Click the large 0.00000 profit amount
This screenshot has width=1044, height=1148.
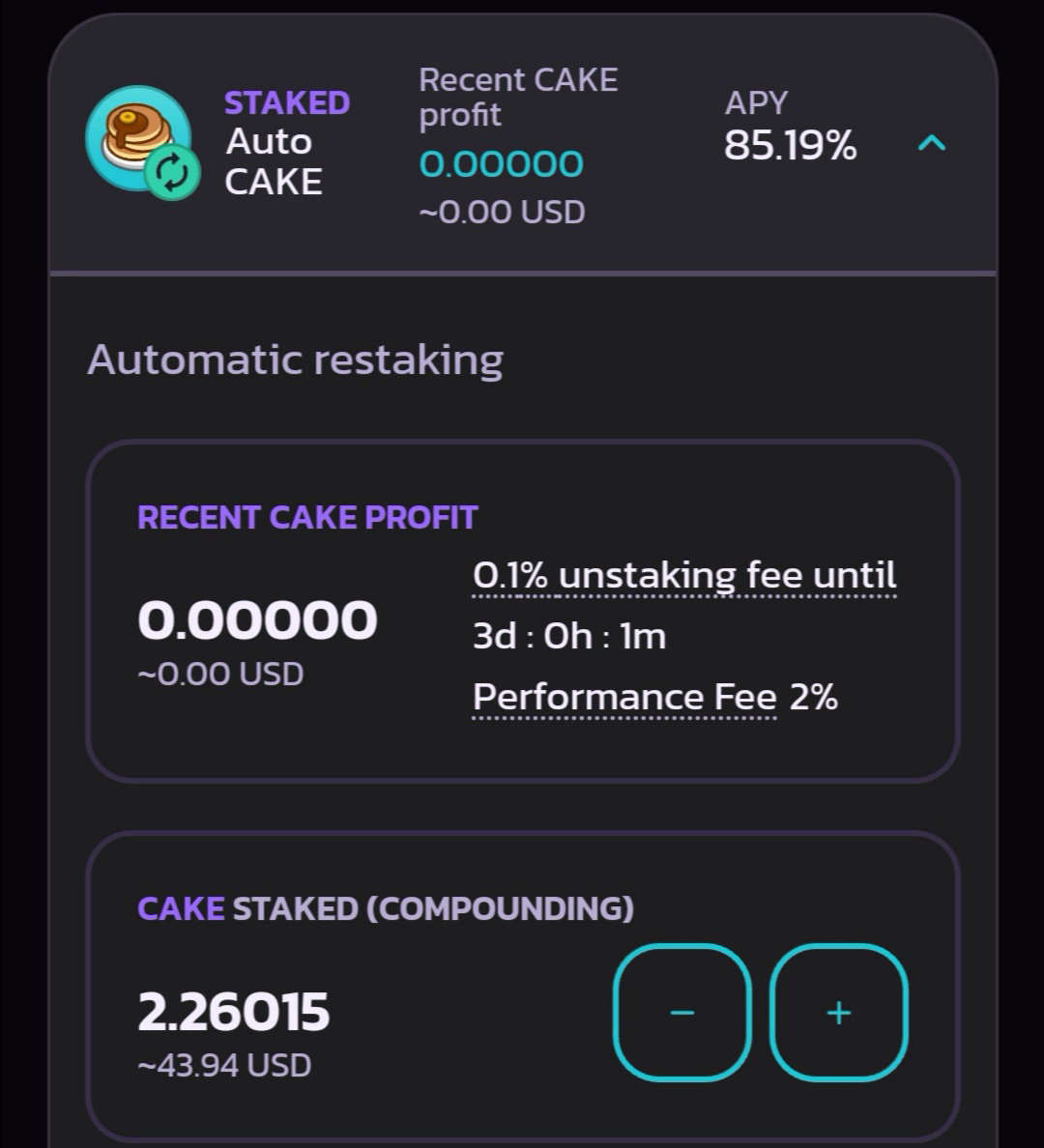[x=257, y=620]
